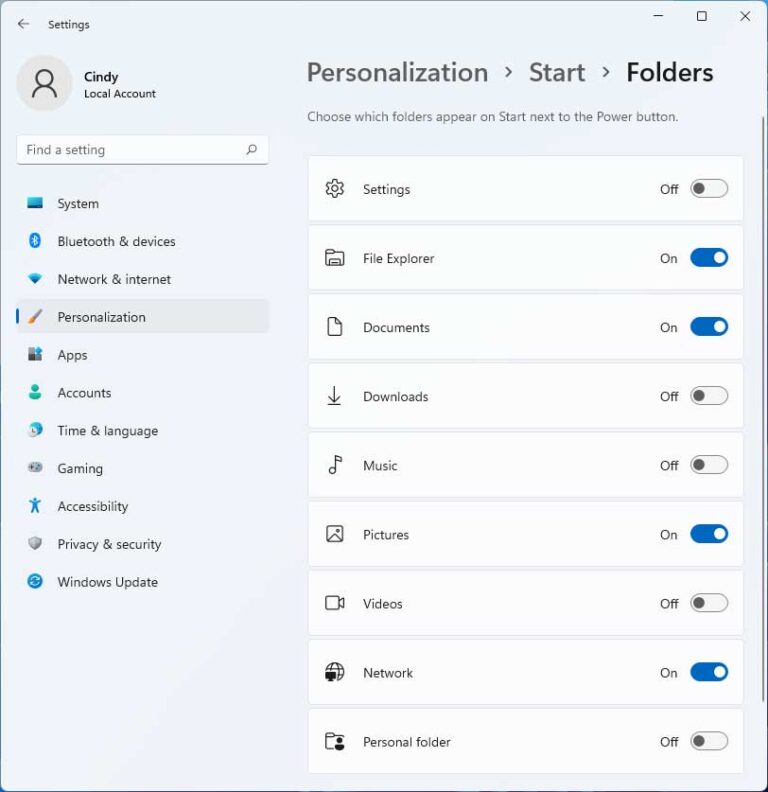The image size is (768, 792).
Task: Click the Personalization paintbrush icon
Action: [x=35, y=316]
